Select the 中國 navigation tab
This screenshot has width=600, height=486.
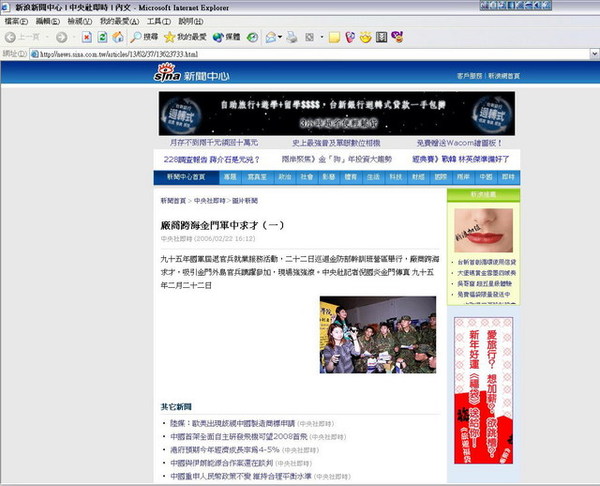click(486, 177)
